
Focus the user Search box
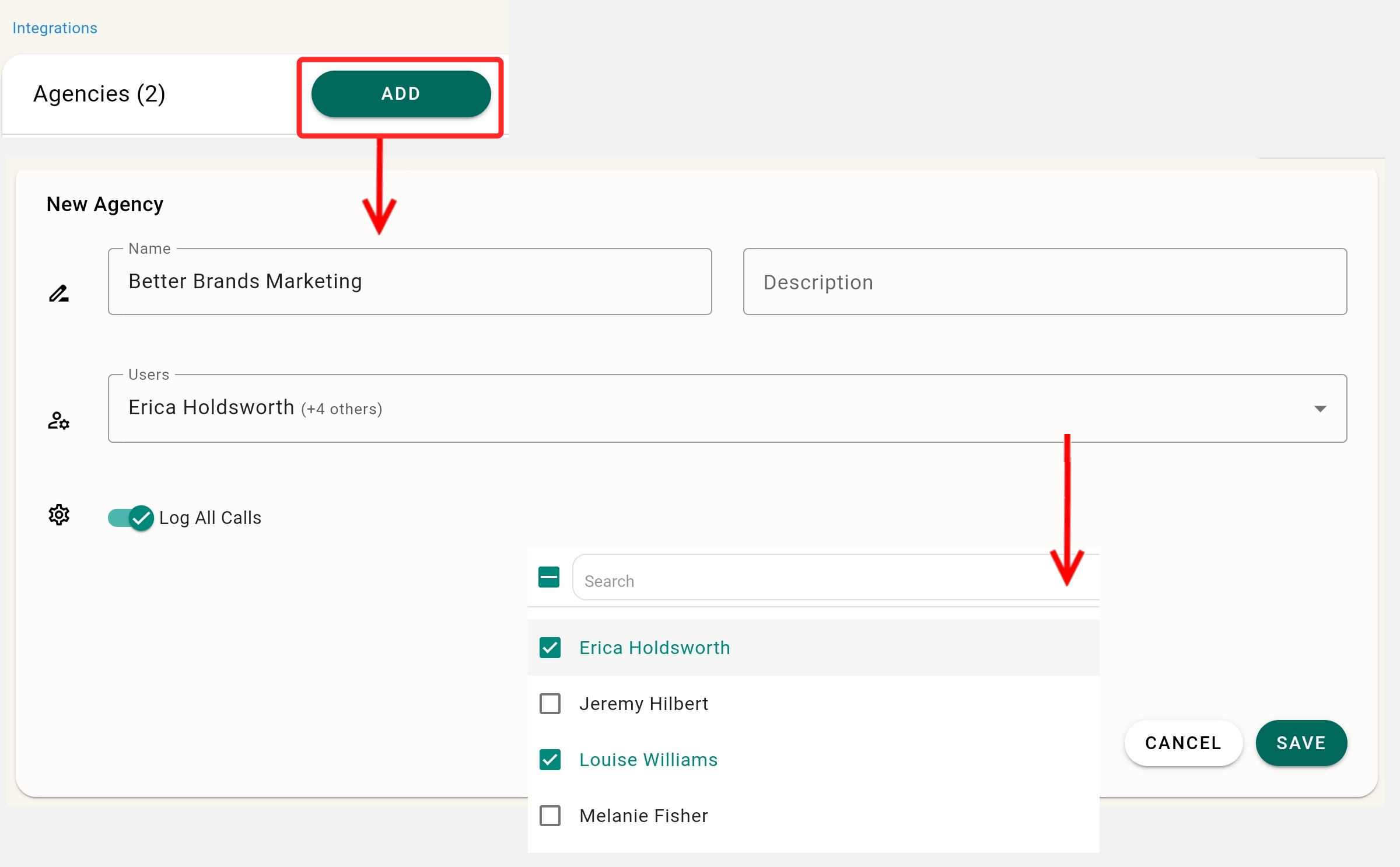pyautogui.click(x=817, y=581)
